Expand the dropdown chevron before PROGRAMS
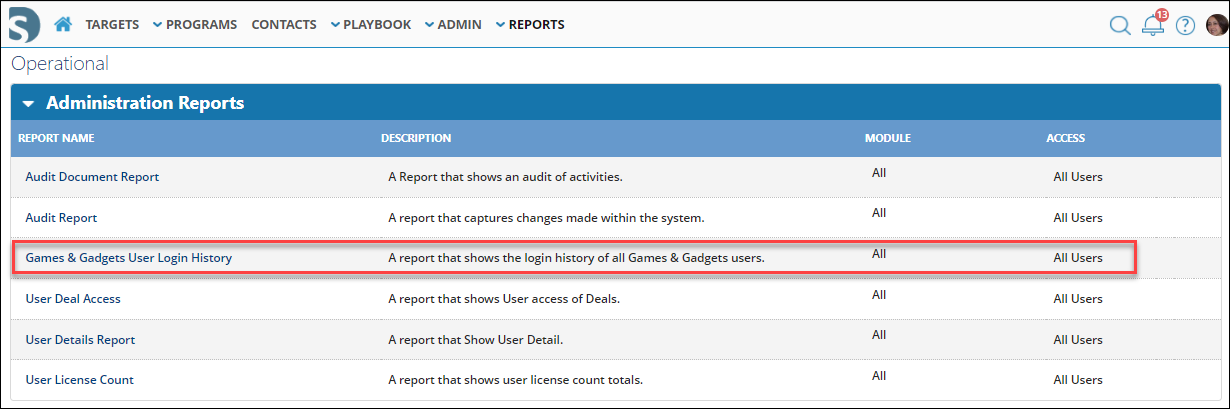This screenshot has width=1230, height=409. click(157, 25)
